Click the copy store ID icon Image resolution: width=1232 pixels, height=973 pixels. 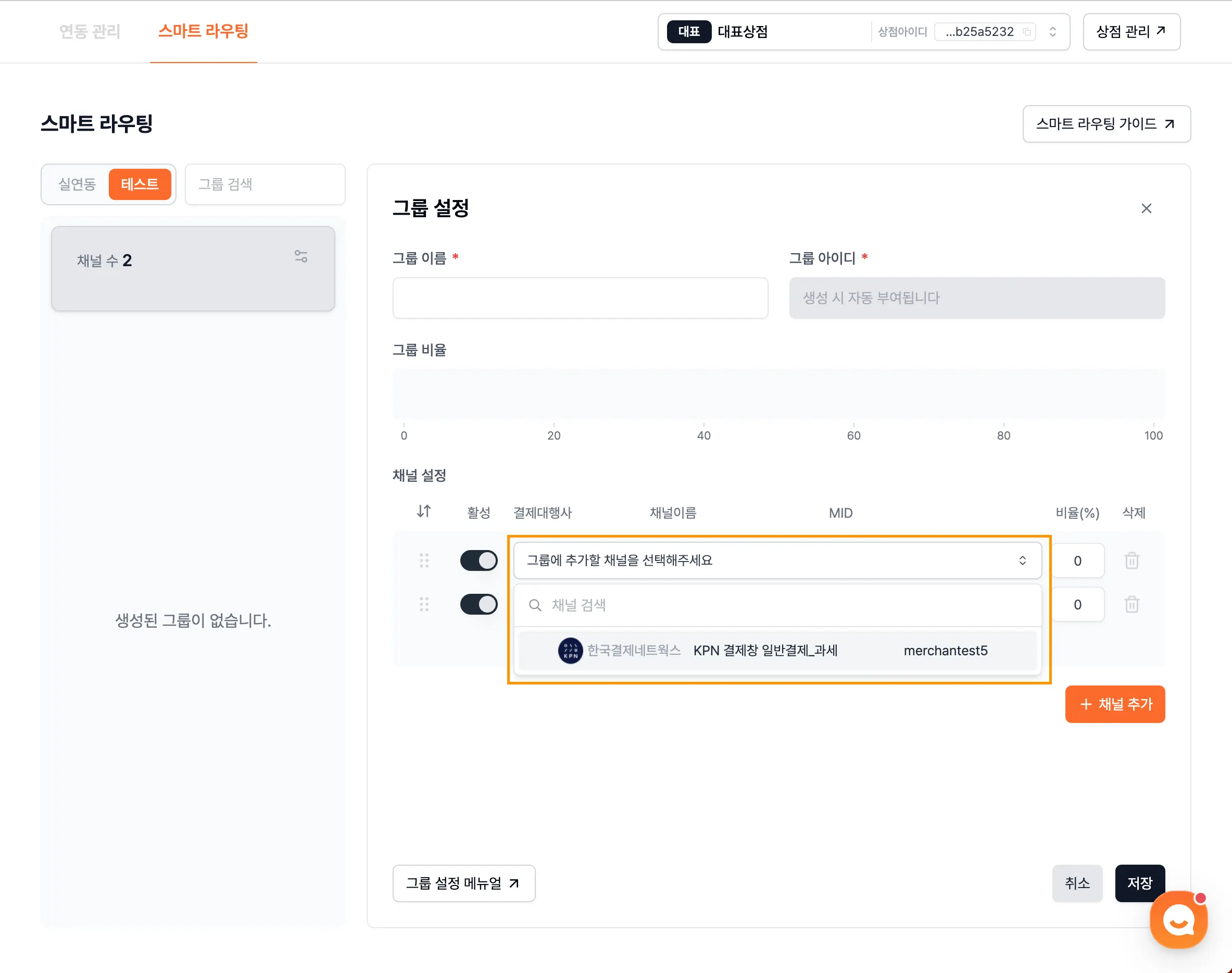coord(1026,32)
